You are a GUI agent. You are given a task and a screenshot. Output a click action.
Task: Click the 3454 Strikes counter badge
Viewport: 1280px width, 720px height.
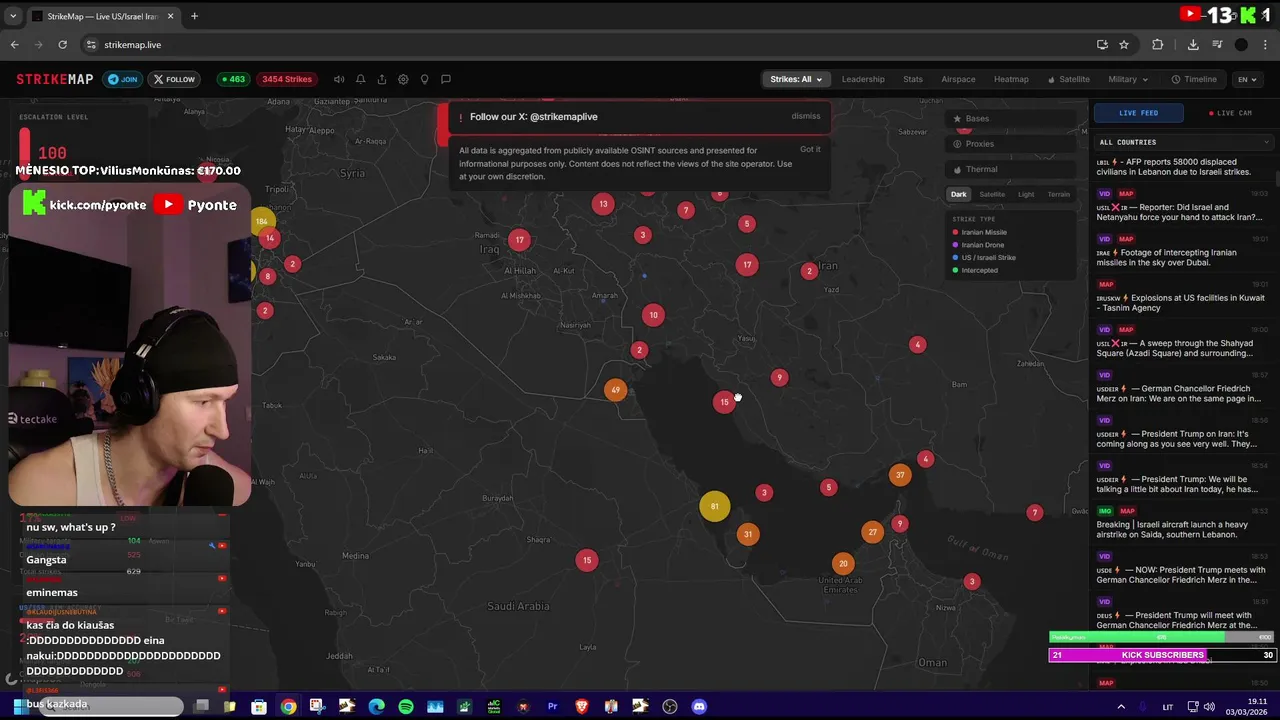[x=287, y=79]
